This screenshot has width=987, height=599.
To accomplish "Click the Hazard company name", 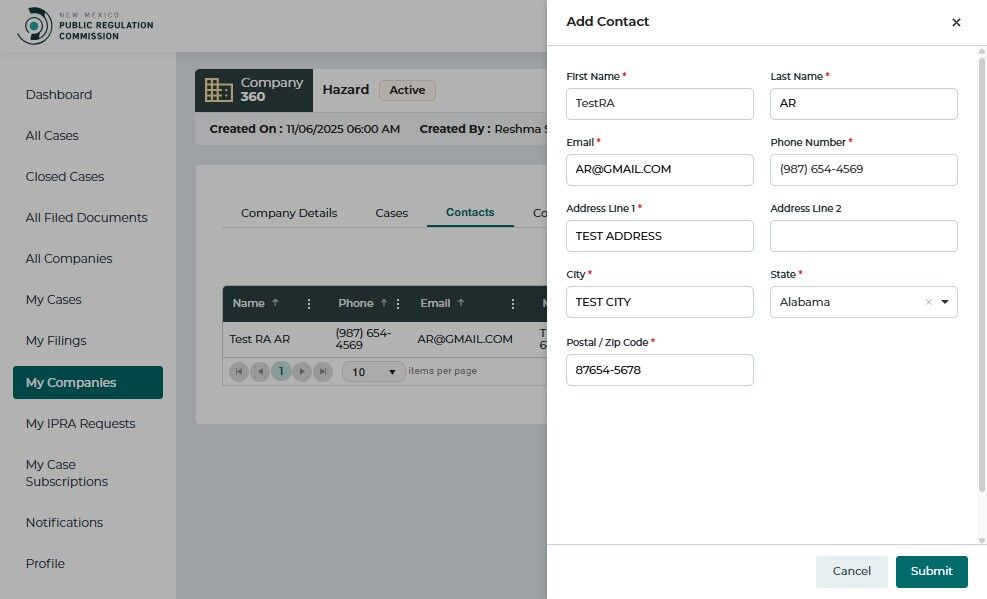I will (346, 89).
